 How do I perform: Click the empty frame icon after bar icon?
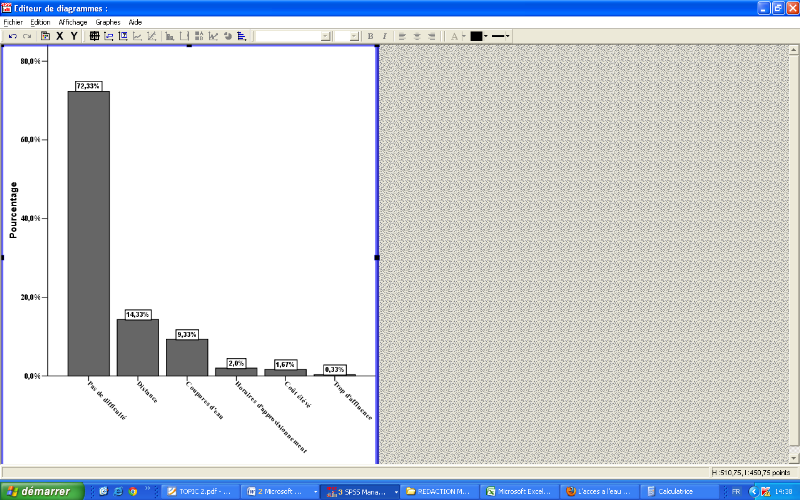(x=184, y=36)
